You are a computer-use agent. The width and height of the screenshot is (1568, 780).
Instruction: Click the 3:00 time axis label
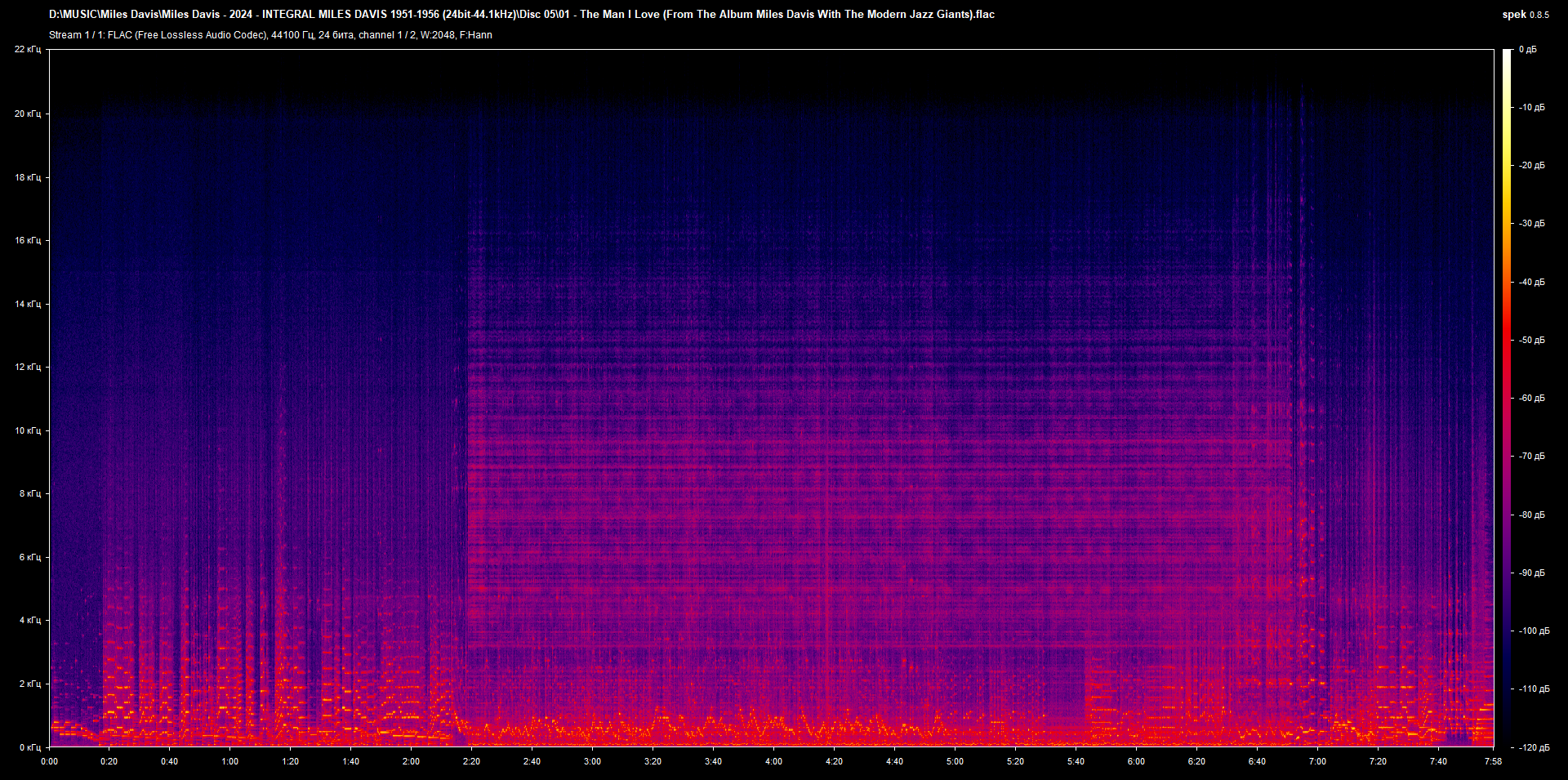pos(593,761)
